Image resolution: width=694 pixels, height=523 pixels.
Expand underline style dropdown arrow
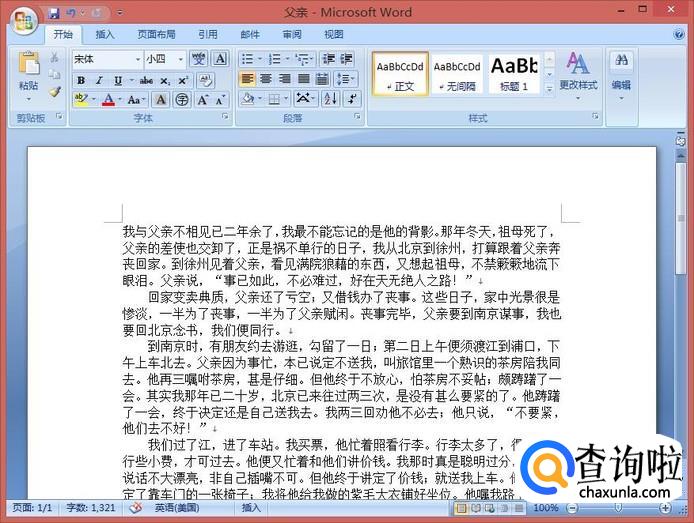(131, 80)
